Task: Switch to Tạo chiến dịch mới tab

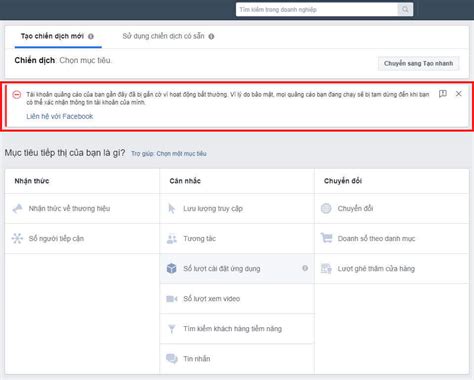Action: click(x=52, y=36)
